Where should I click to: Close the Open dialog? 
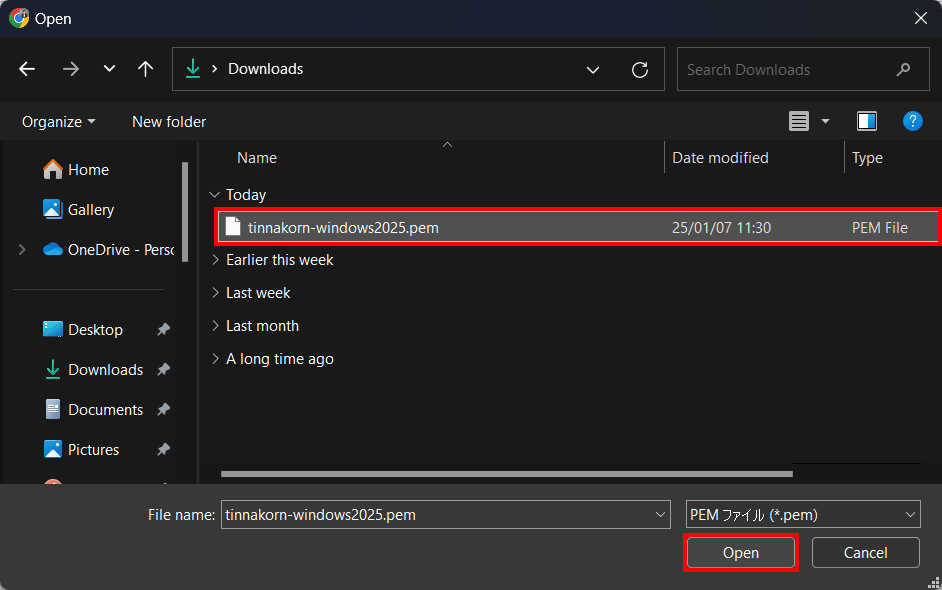tap(920, 19)
